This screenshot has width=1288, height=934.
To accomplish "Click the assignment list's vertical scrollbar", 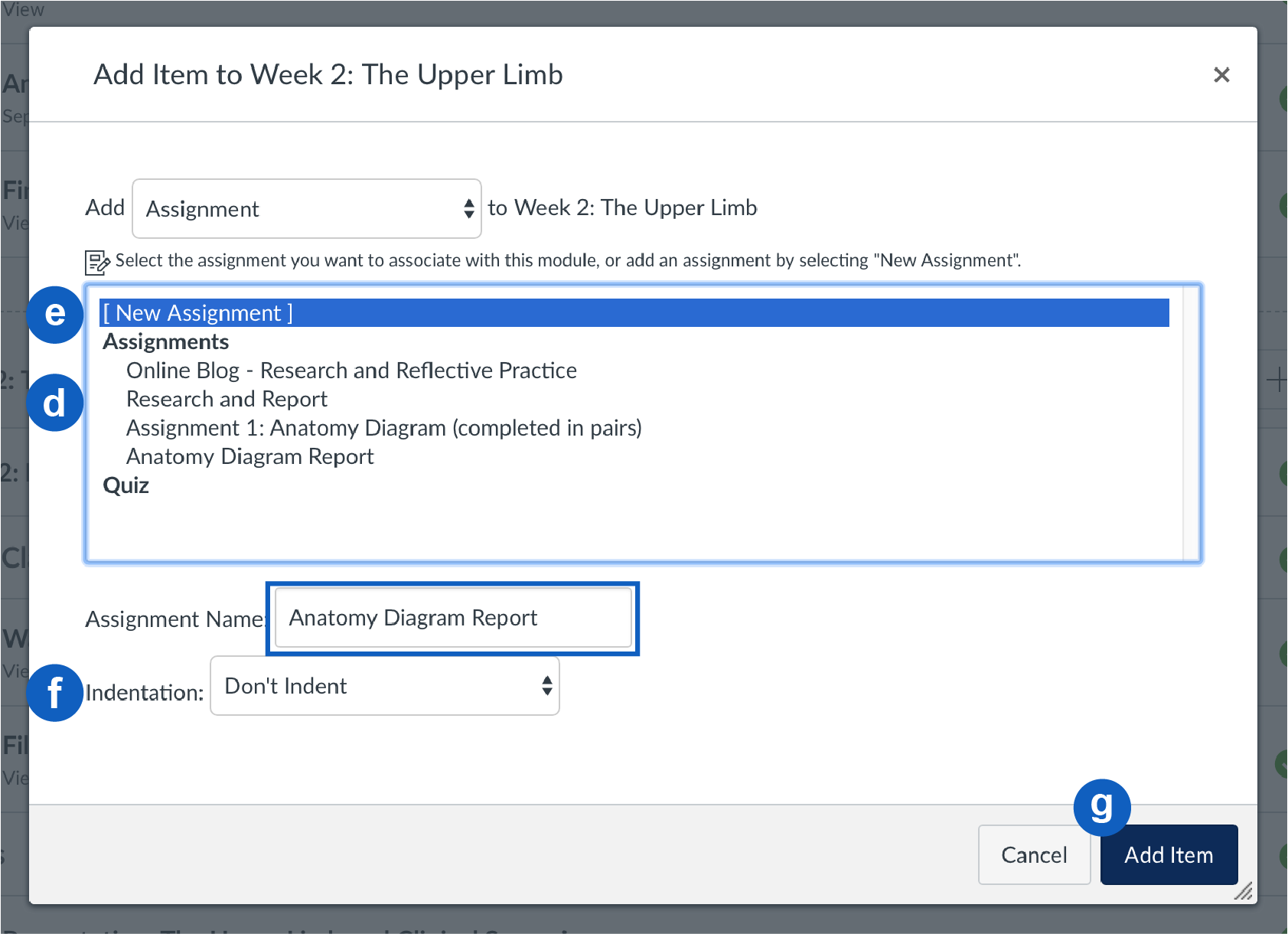I will pyautogui.click(x=1190, y=423).
